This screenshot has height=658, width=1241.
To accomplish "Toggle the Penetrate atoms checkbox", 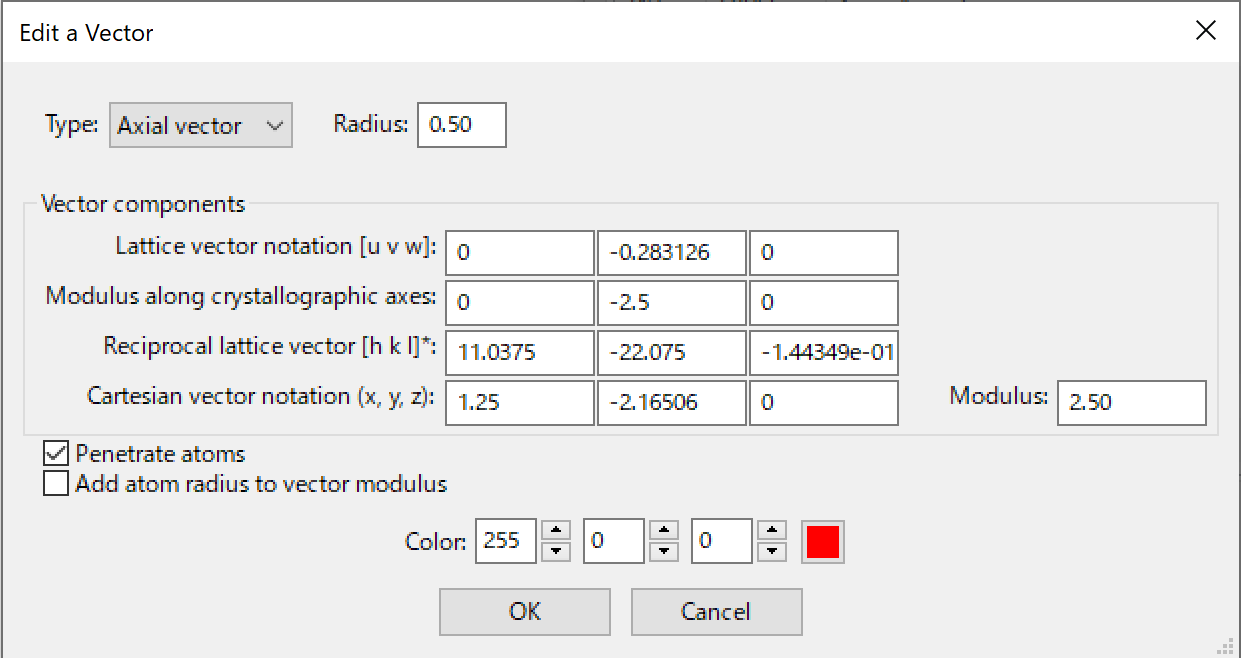I will click(56, 454).
